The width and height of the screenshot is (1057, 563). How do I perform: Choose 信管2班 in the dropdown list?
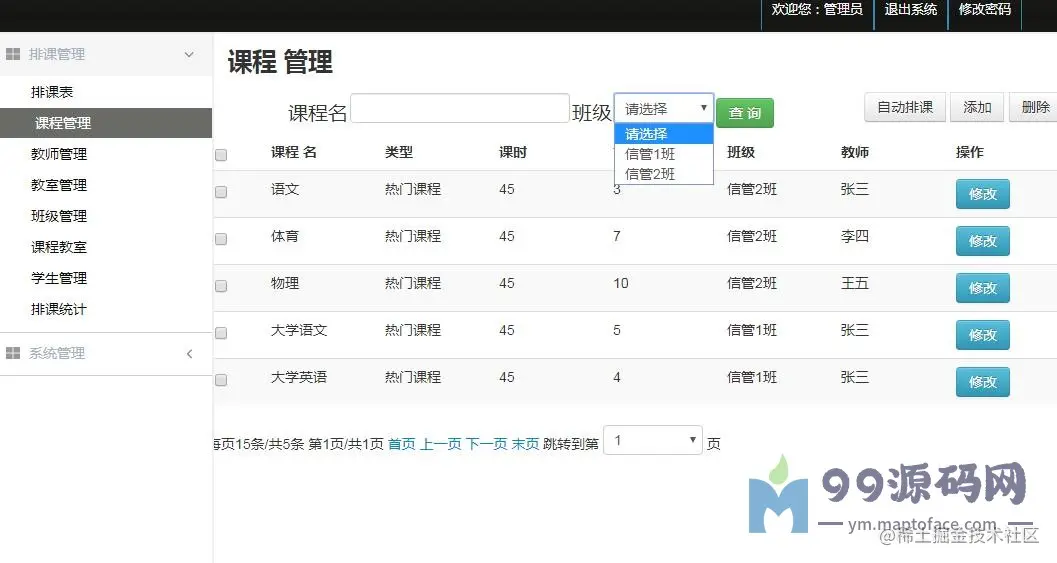(664, 174)
